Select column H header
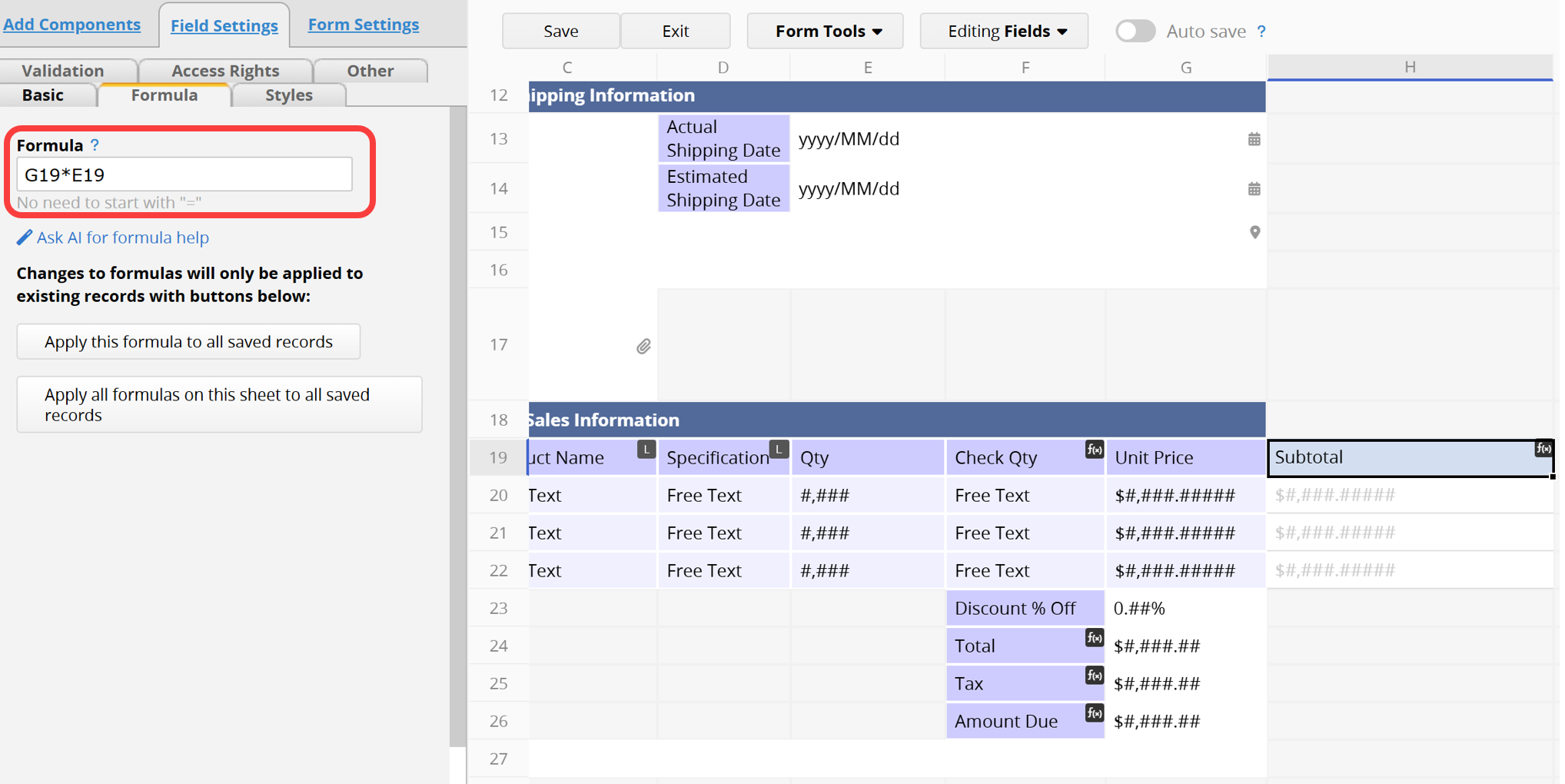This screenshot has width=1565, height=784. click(1409, 67)
